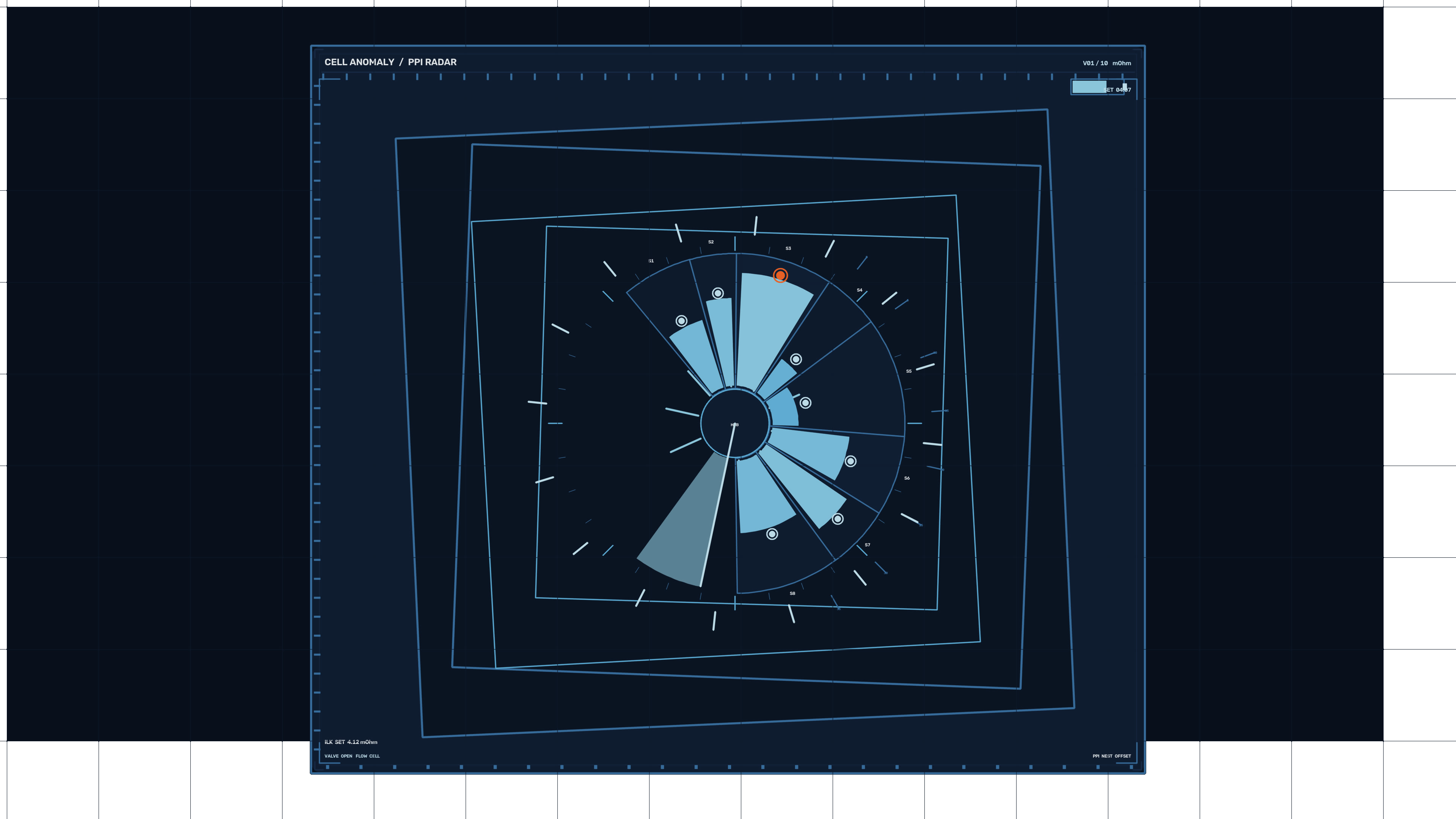
Task: Click the S5 sector label
Action: tap(909, 371)
